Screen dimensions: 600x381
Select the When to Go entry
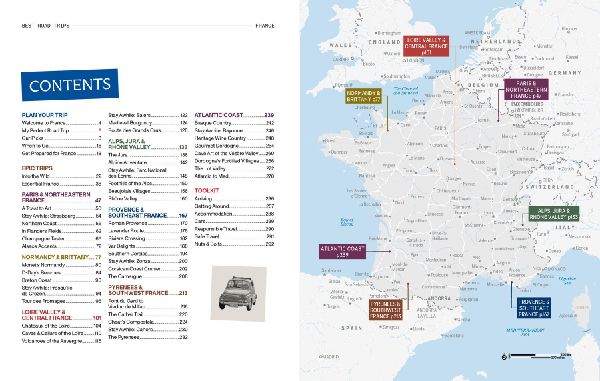(62, 146)
